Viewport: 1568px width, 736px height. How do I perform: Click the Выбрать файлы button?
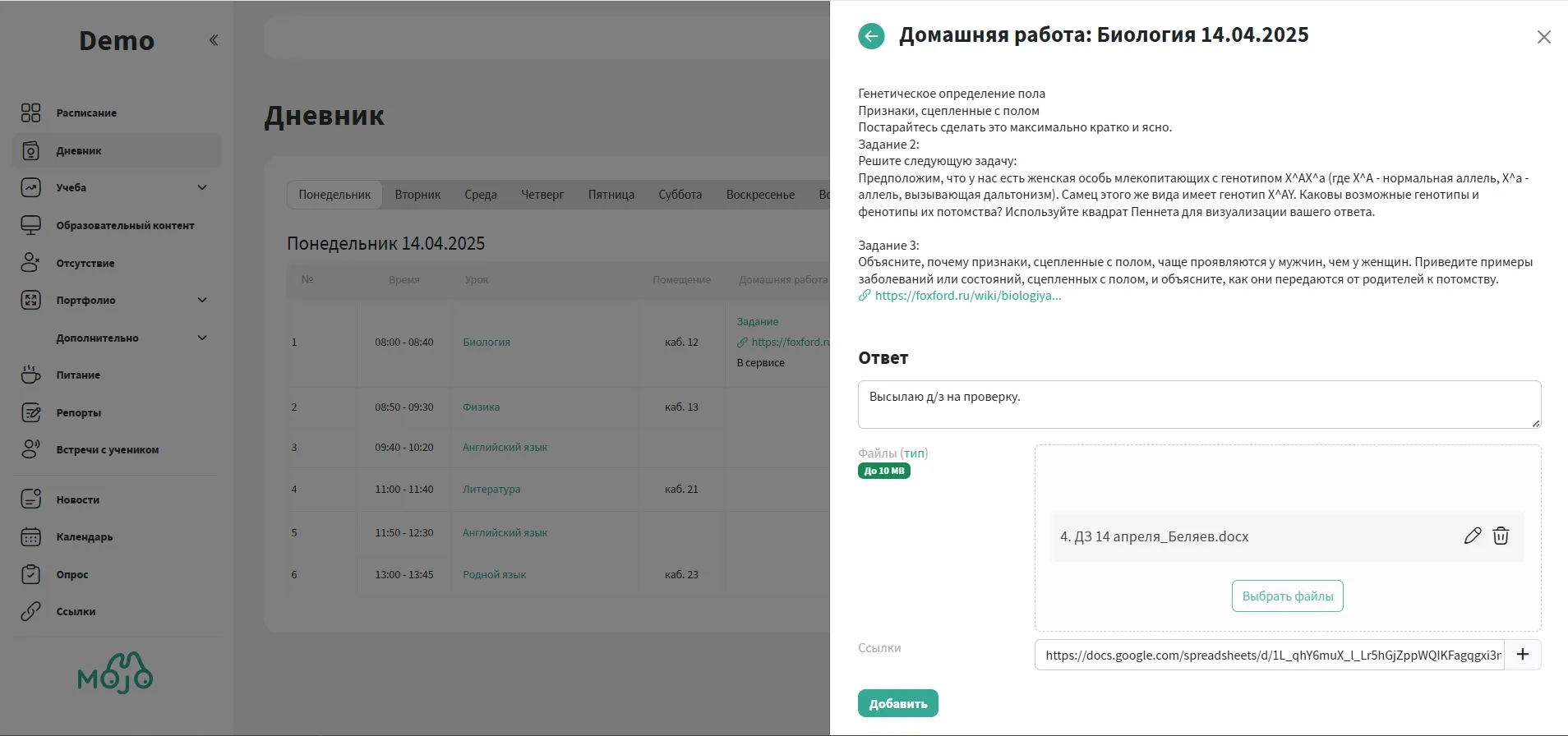[1287, 596]
